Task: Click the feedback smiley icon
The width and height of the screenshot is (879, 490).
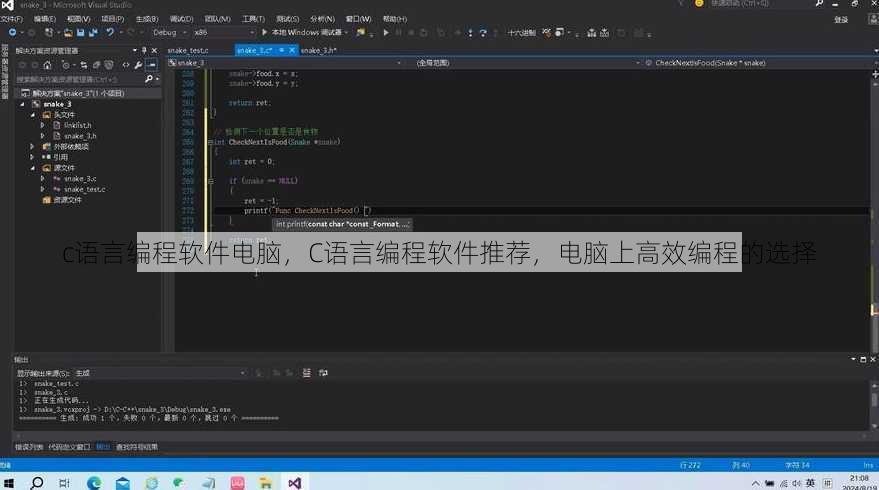Action: pos(699,3)
